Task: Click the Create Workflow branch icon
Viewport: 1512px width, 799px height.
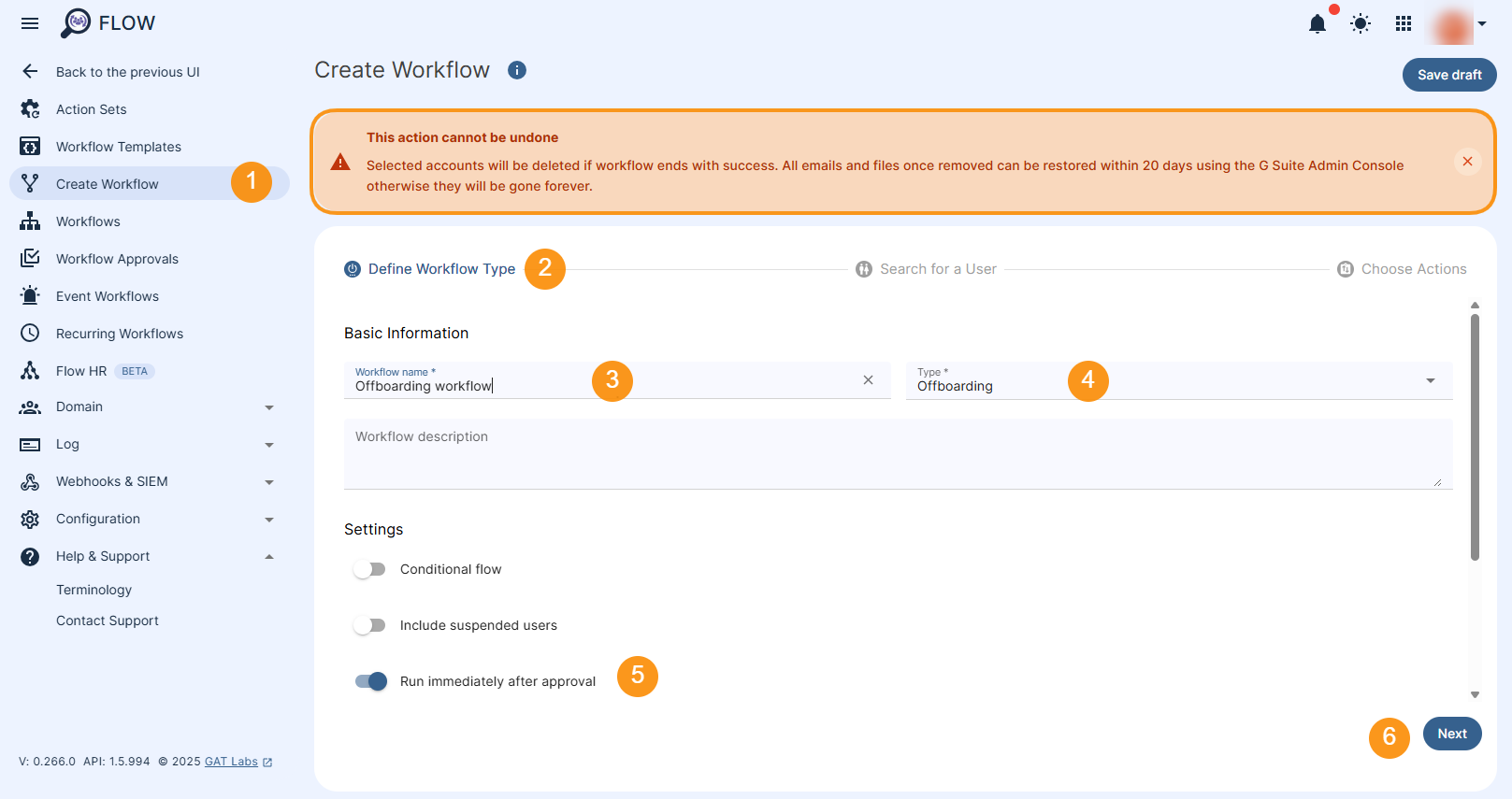Action: point(30,183)
